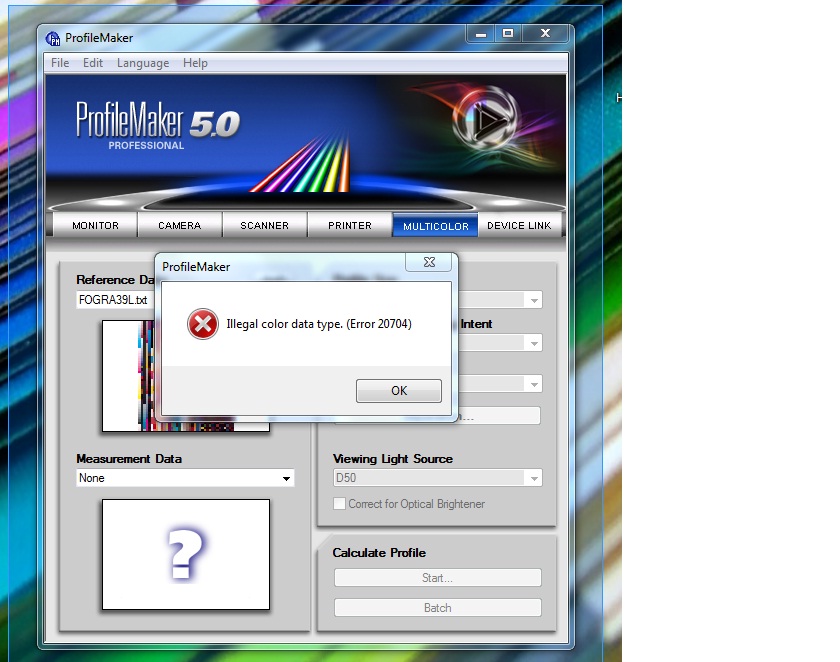840x662 pixels.
Task: Click the Batch button
Action: point(438,608)
